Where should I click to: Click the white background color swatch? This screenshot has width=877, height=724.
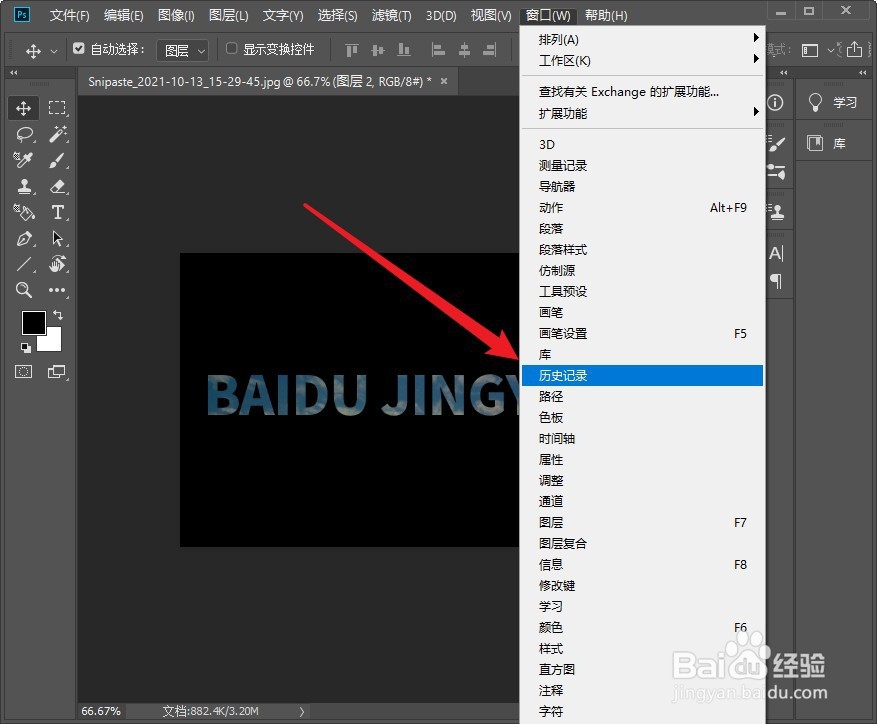[54, 342]
